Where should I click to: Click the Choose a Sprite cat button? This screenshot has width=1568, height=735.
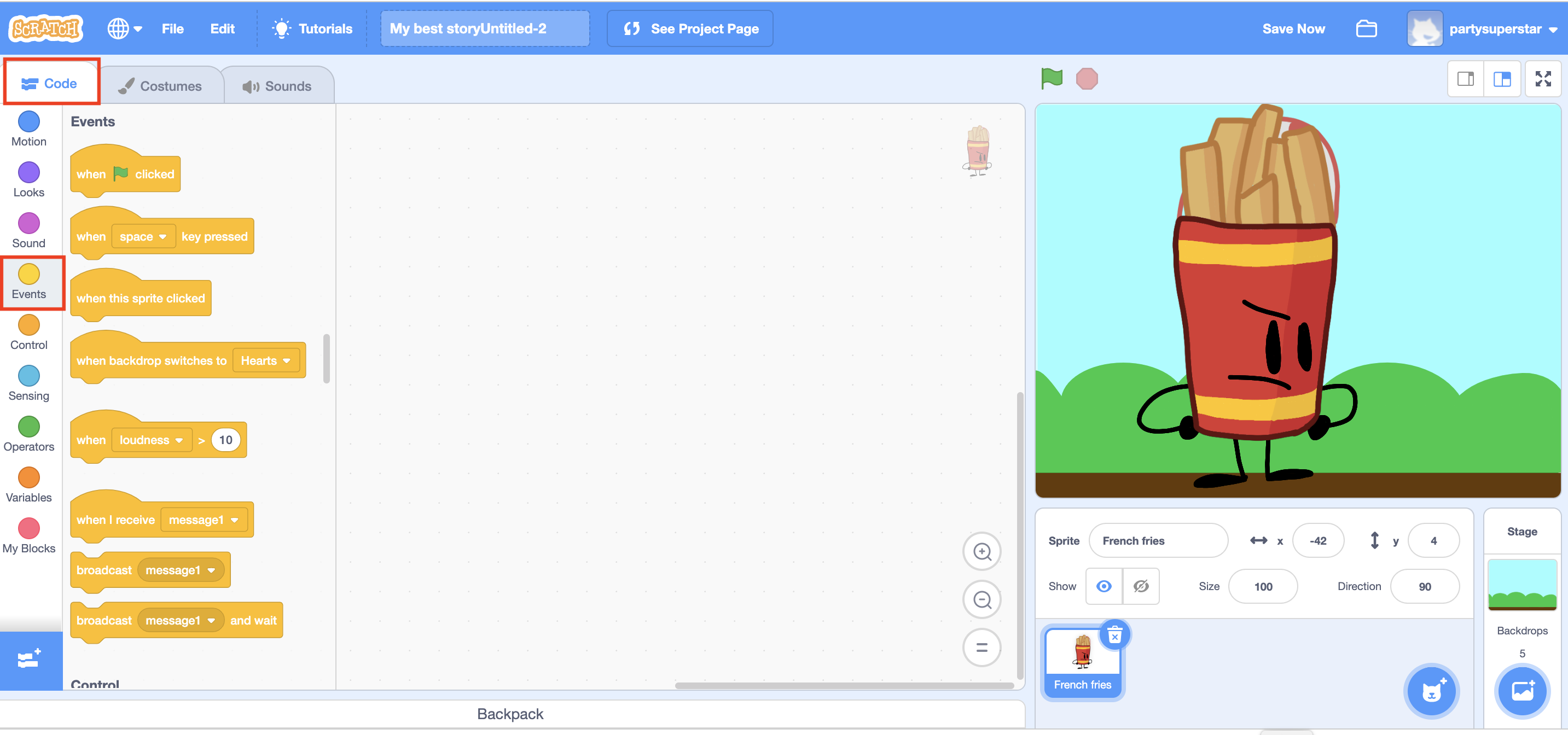pos(1431,691)
